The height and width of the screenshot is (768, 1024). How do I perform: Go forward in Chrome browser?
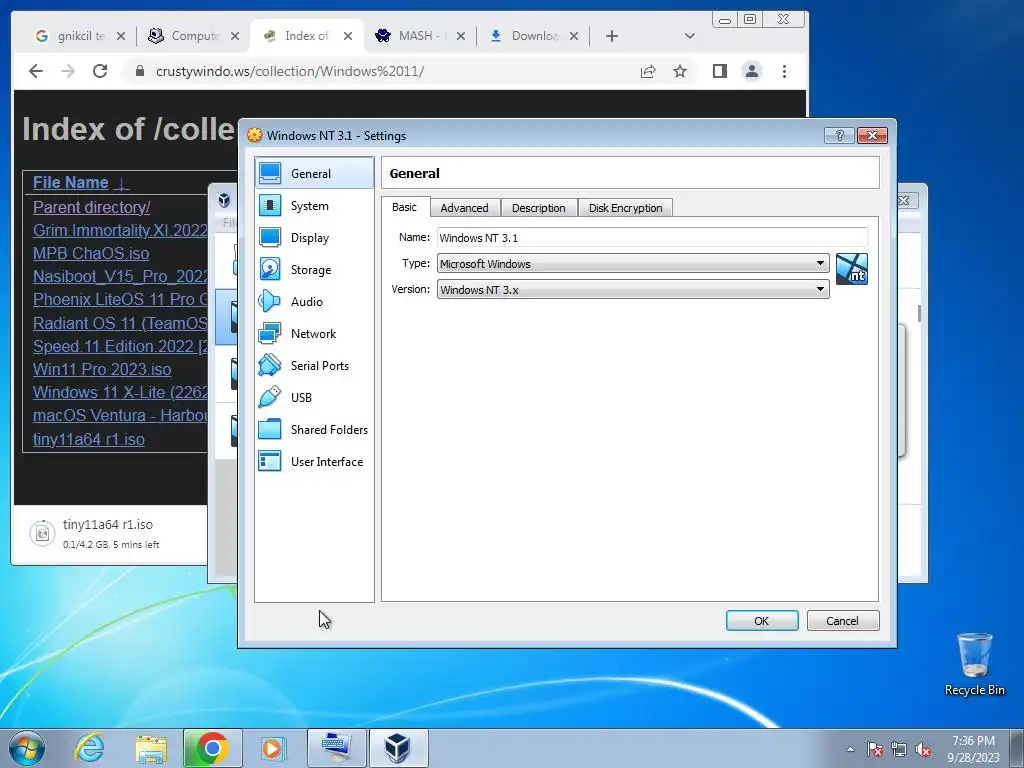point(68,71)
